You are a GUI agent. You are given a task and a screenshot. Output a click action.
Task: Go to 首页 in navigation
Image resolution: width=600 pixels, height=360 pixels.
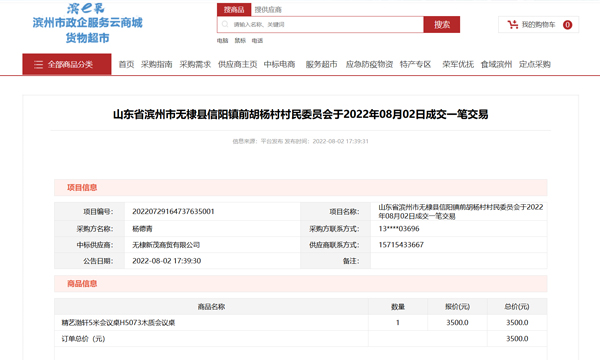(126, 64)
